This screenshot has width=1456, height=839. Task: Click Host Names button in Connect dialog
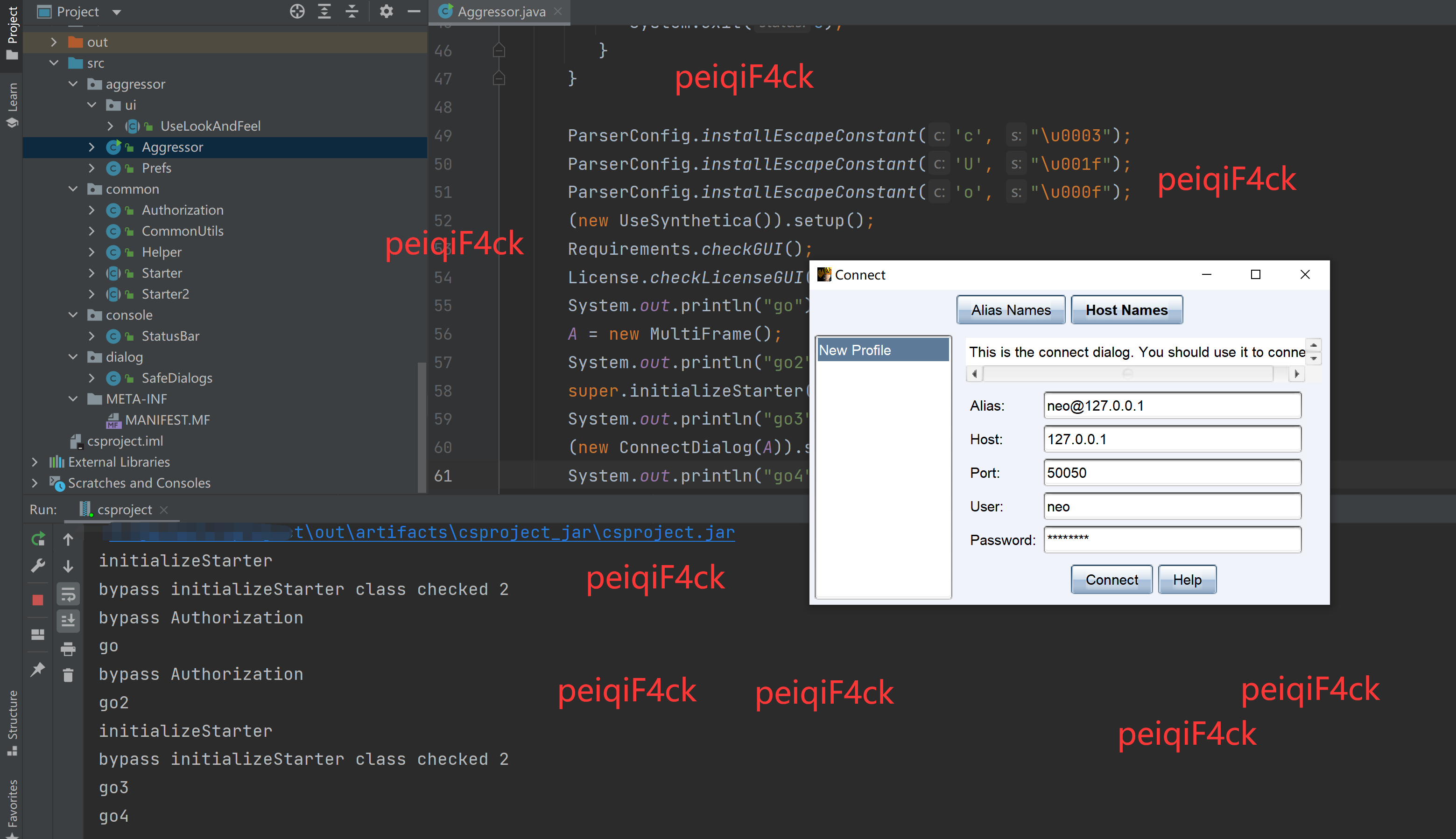pos(1126,310)
